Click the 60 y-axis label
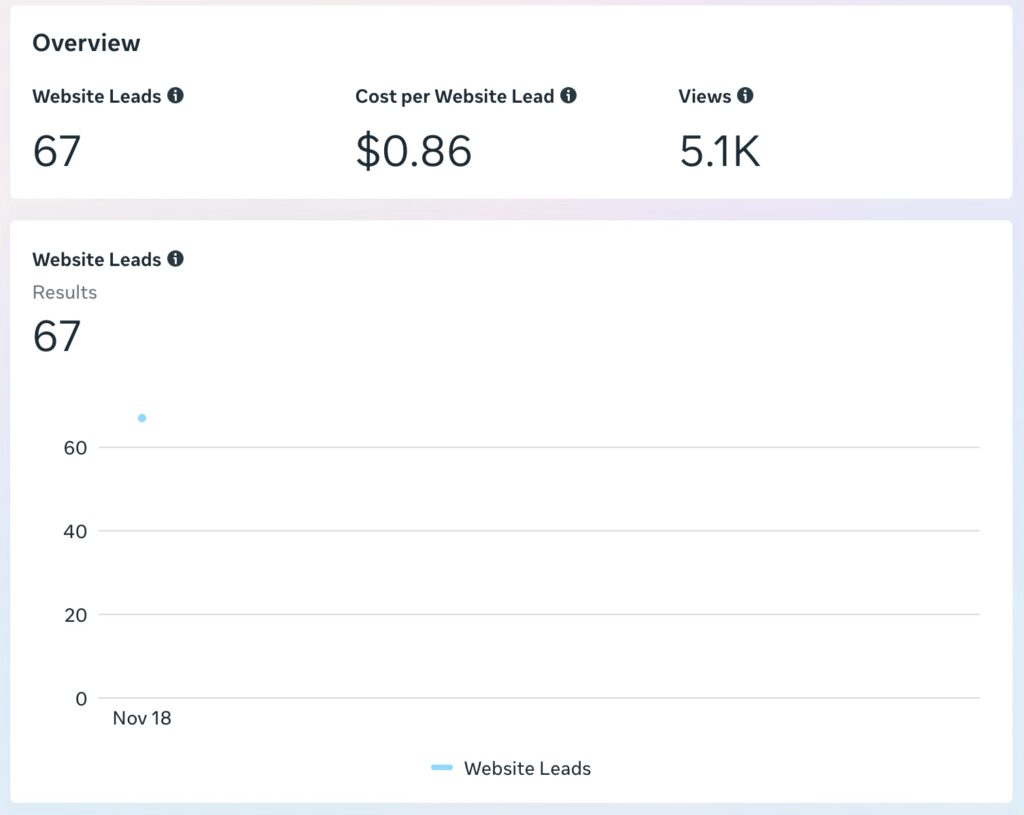Screen dimensions: 1024x815 coord(75,448)
